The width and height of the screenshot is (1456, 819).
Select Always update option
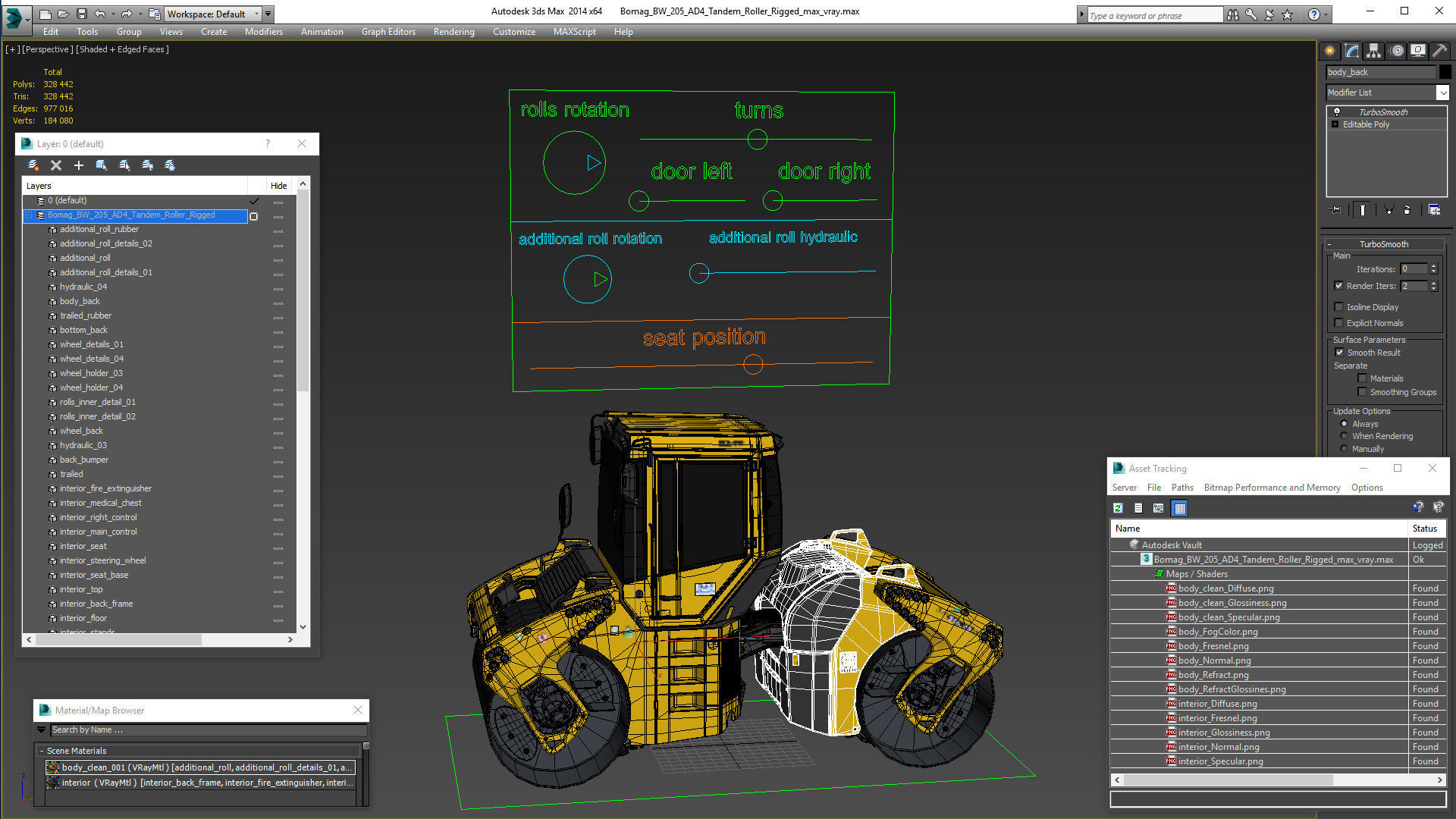[x=1344, y=424]
